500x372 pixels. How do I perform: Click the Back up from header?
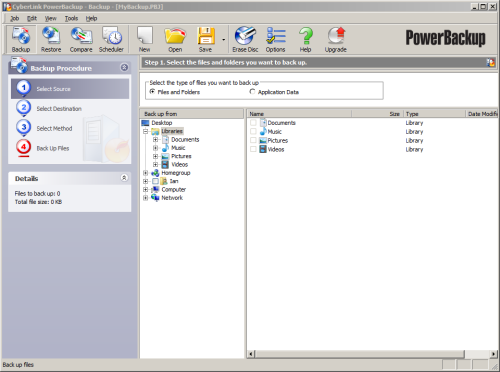point(192,114)
